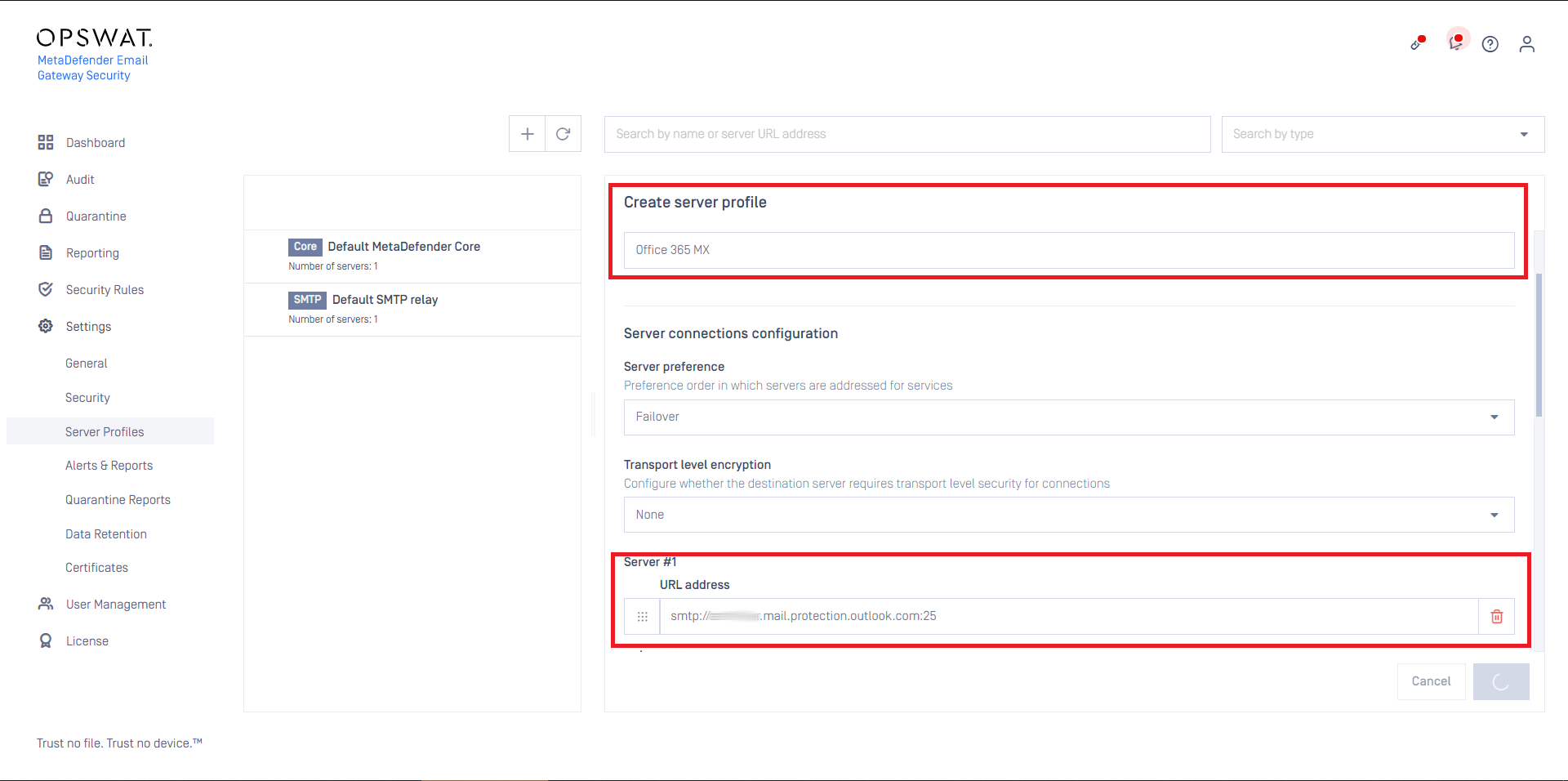
Task: Open the help question mark icon
Action: (1490, 44)
